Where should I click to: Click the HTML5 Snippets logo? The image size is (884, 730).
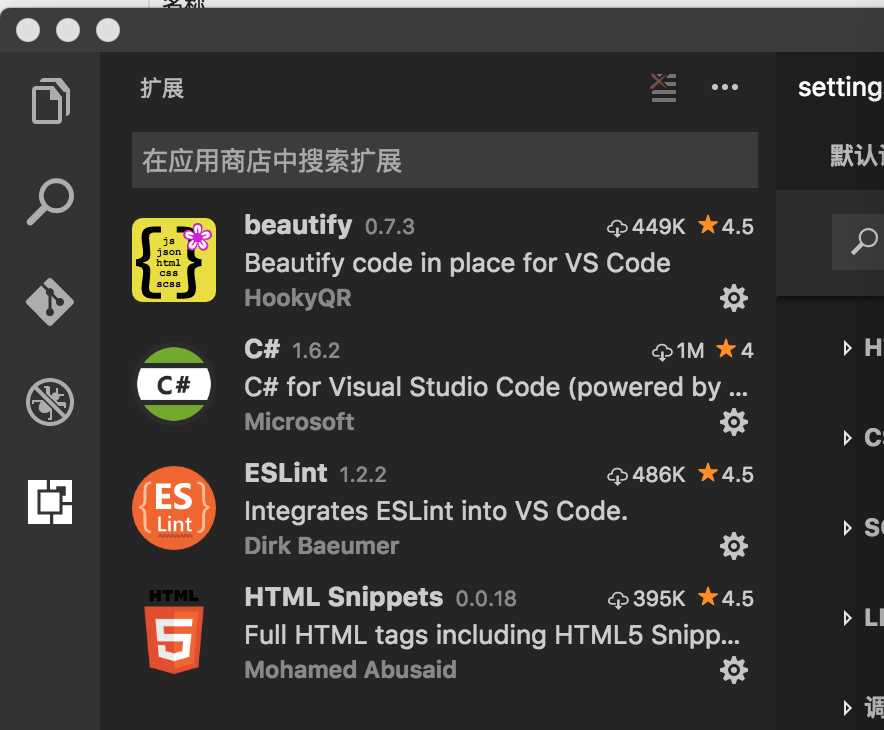click(x=174, y=631)
